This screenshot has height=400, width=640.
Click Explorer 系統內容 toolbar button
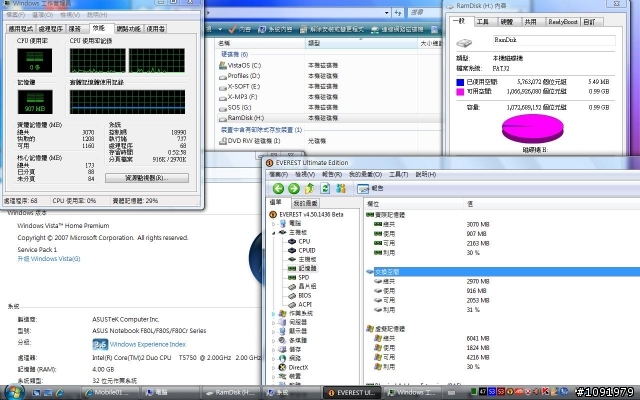(276, 29)
